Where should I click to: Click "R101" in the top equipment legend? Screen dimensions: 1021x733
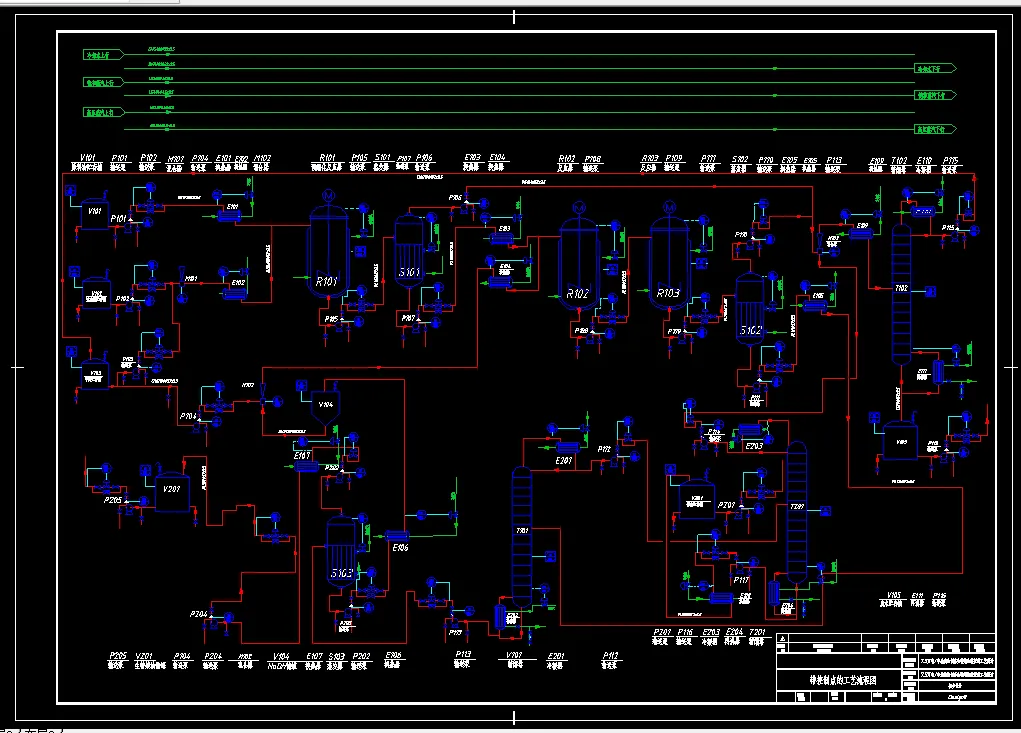coord(328,158)
